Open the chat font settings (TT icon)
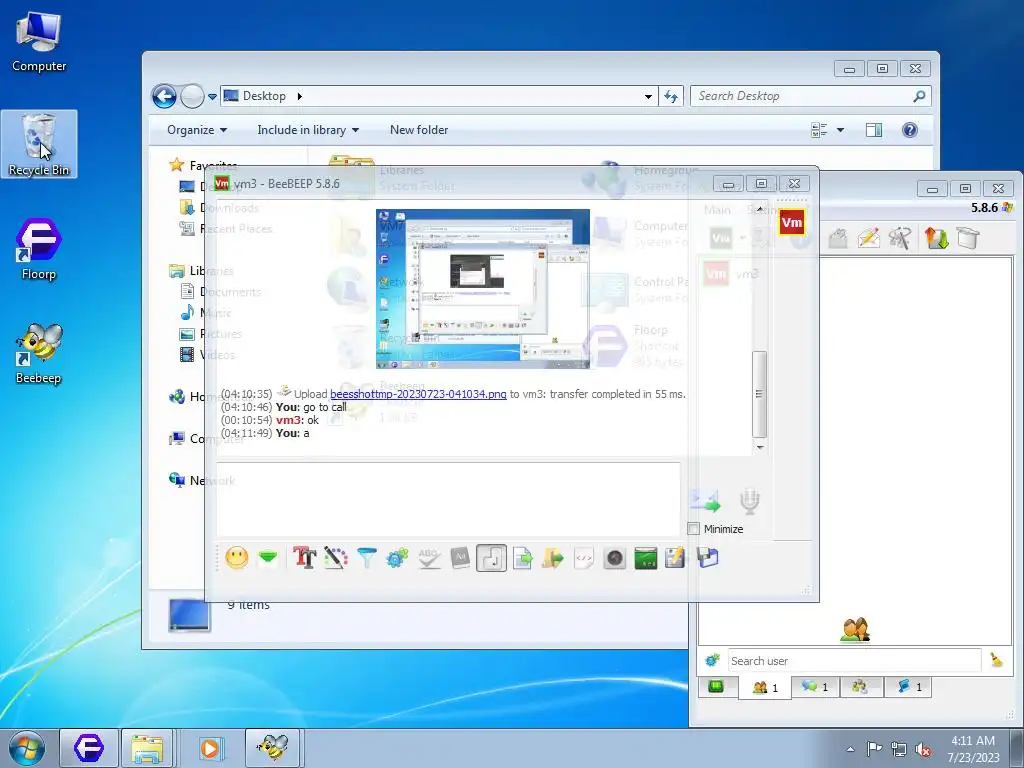Viewport: 1024px width, 768px height. [304, 558]
